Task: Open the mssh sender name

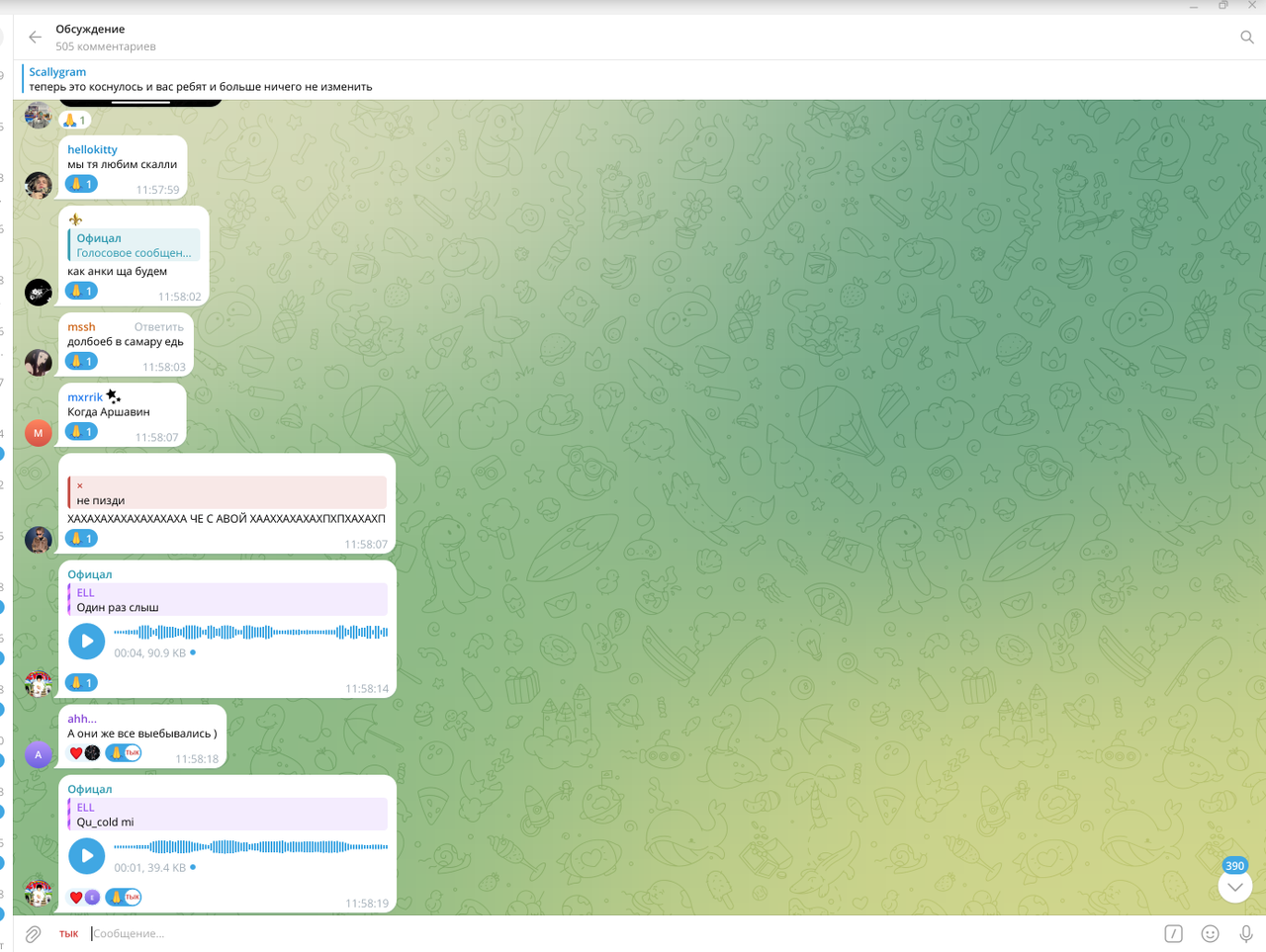Action: pyautogui.click(x=81, y=327)
